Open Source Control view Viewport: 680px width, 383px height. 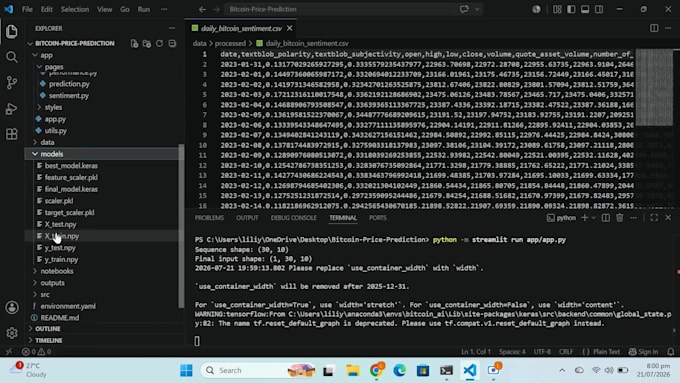tap(12, 82)
